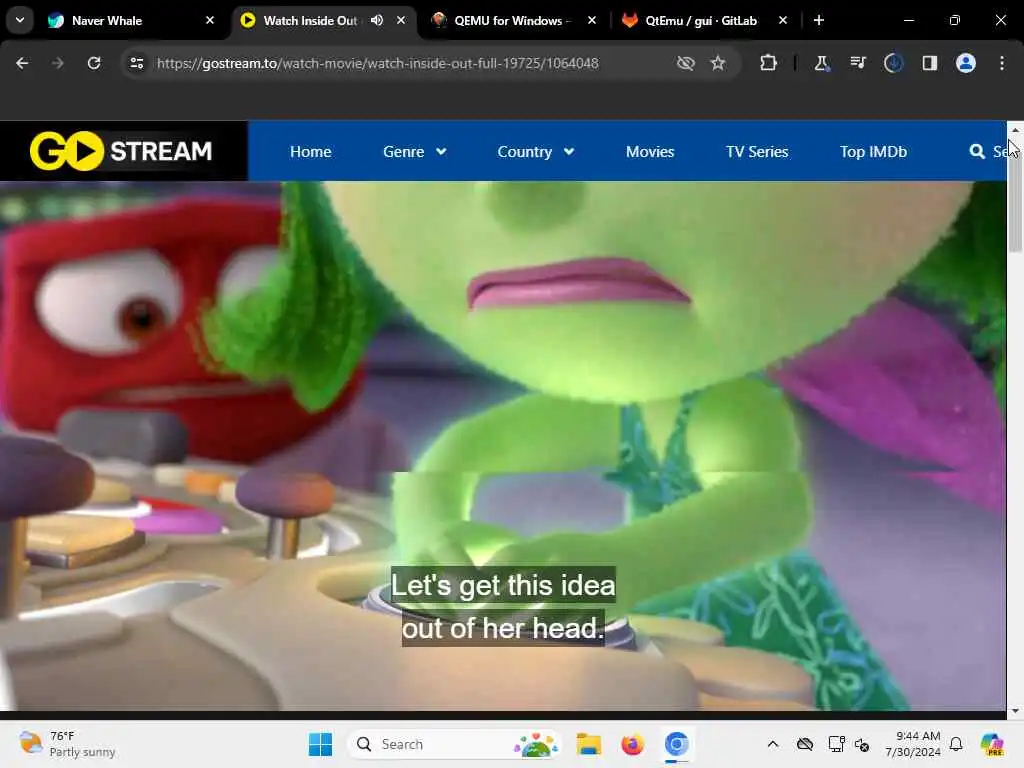Mute the Watch Inside Out tab audio

click(x=377, y=20)
